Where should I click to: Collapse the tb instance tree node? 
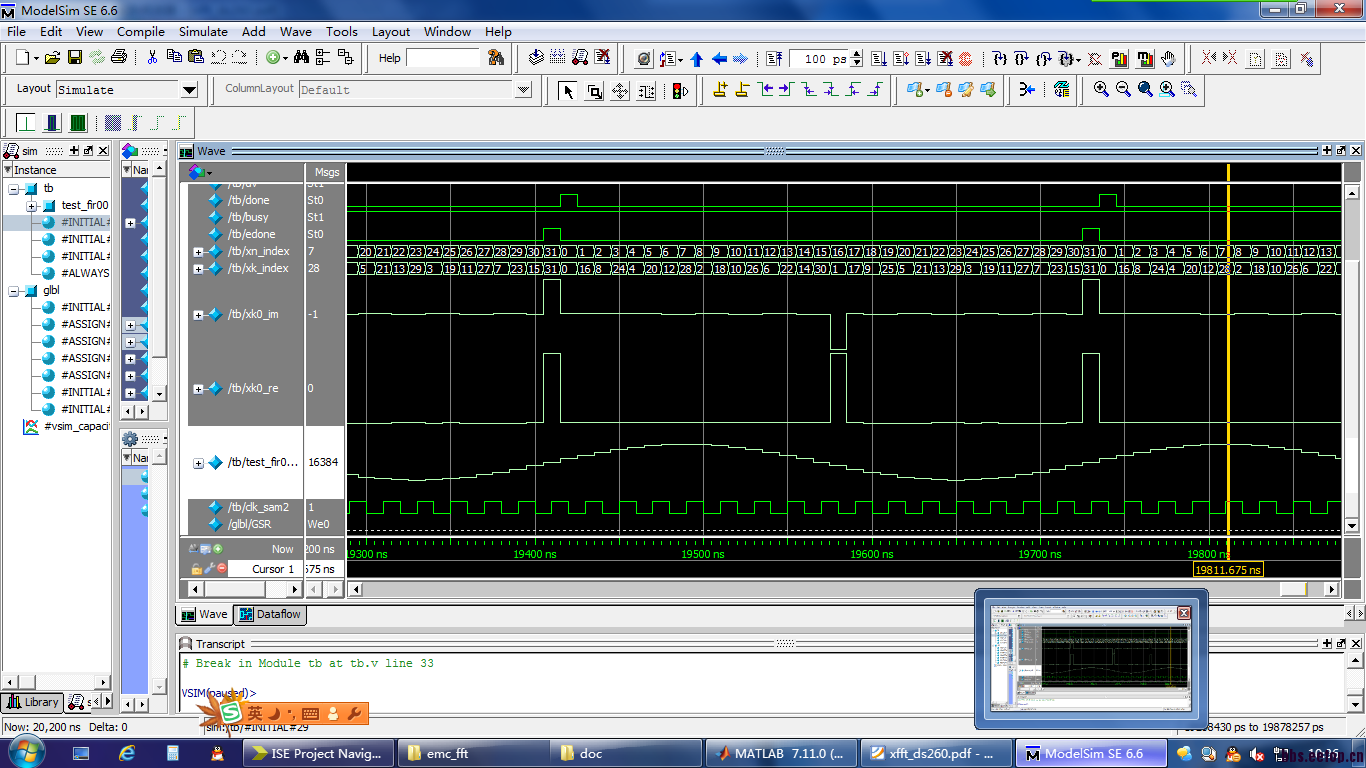[x=14, y=189]
